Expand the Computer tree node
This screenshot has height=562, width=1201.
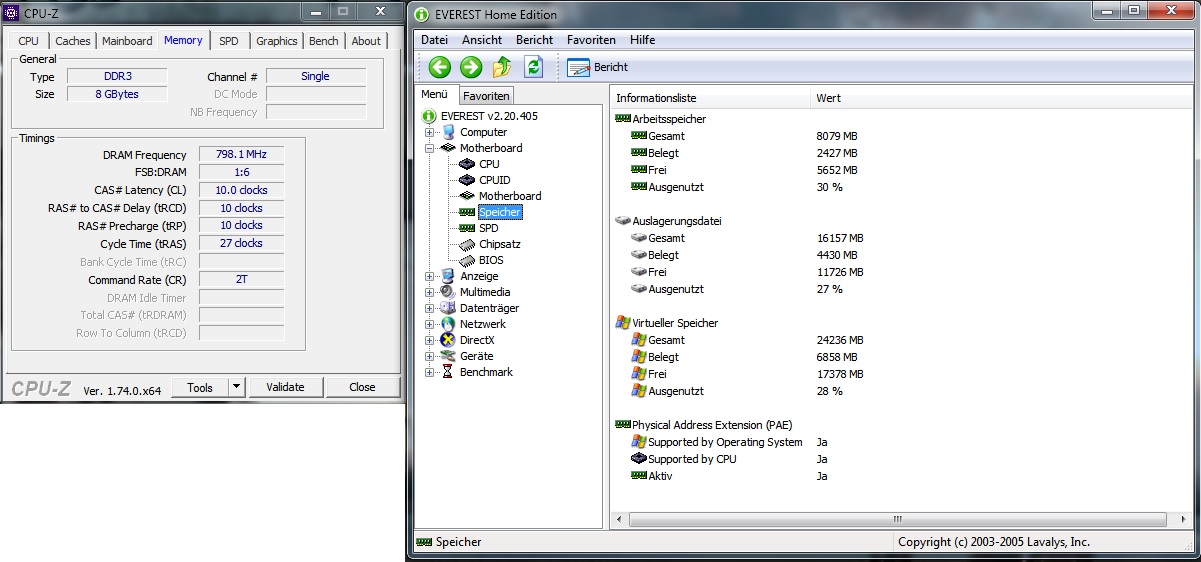pos(430,132)
